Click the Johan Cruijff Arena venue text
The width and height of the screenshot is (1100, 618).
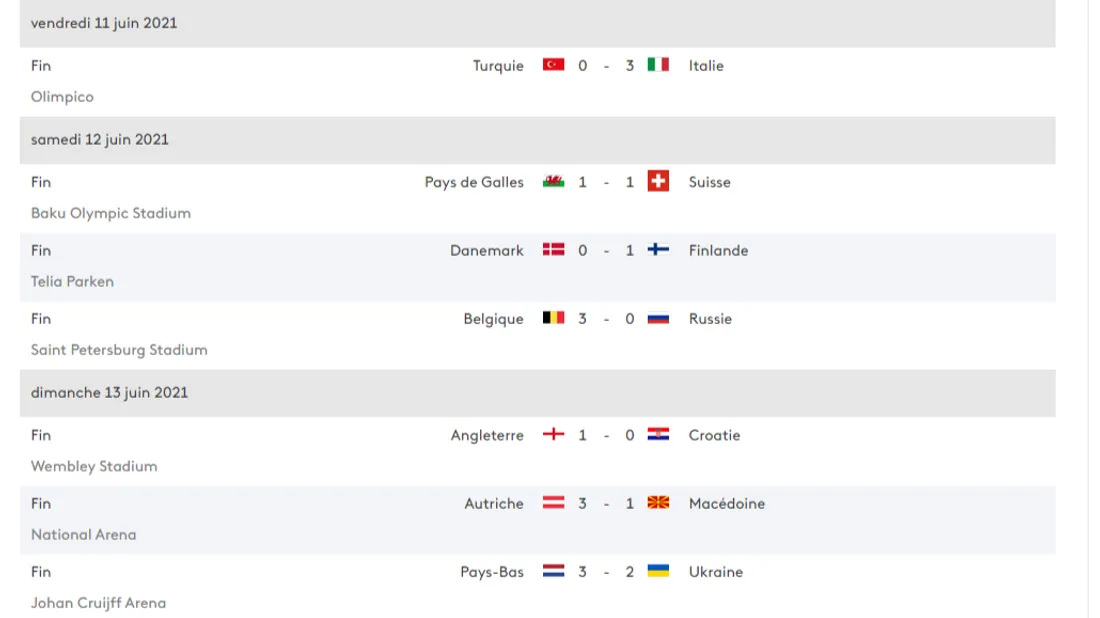point(98,603)
